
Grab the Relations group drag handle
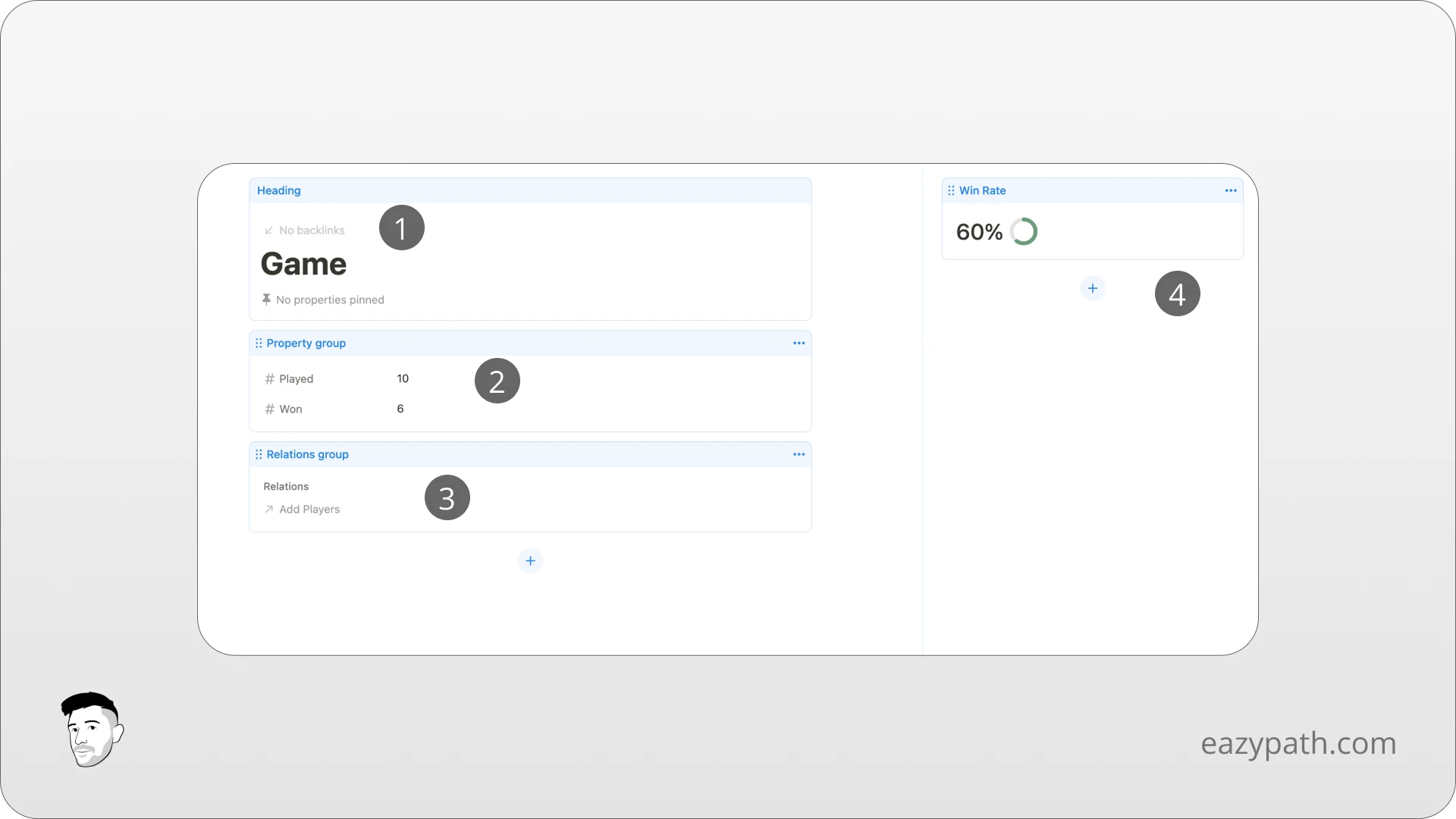pyautogui.click(x=259, y=454)
